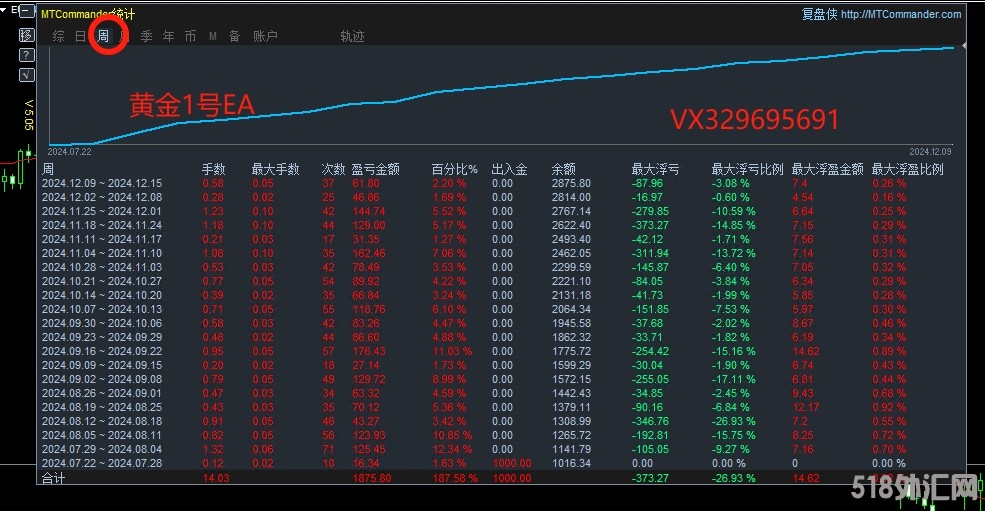
Task: Click chart end date 2024.12.09
Action: [x=930, y=151]
